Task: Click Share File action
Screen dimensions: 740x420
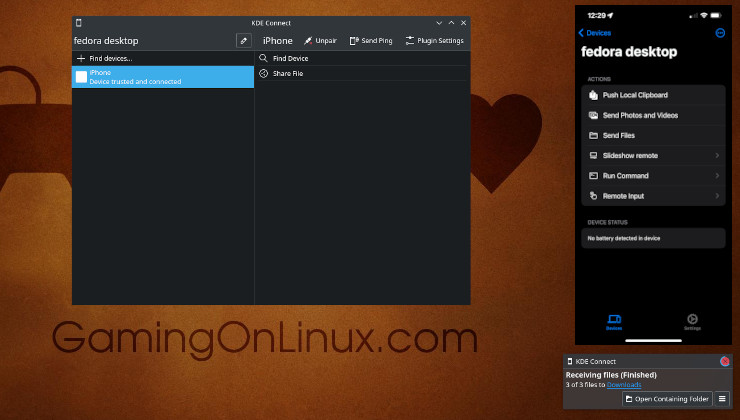Action: 362,74
